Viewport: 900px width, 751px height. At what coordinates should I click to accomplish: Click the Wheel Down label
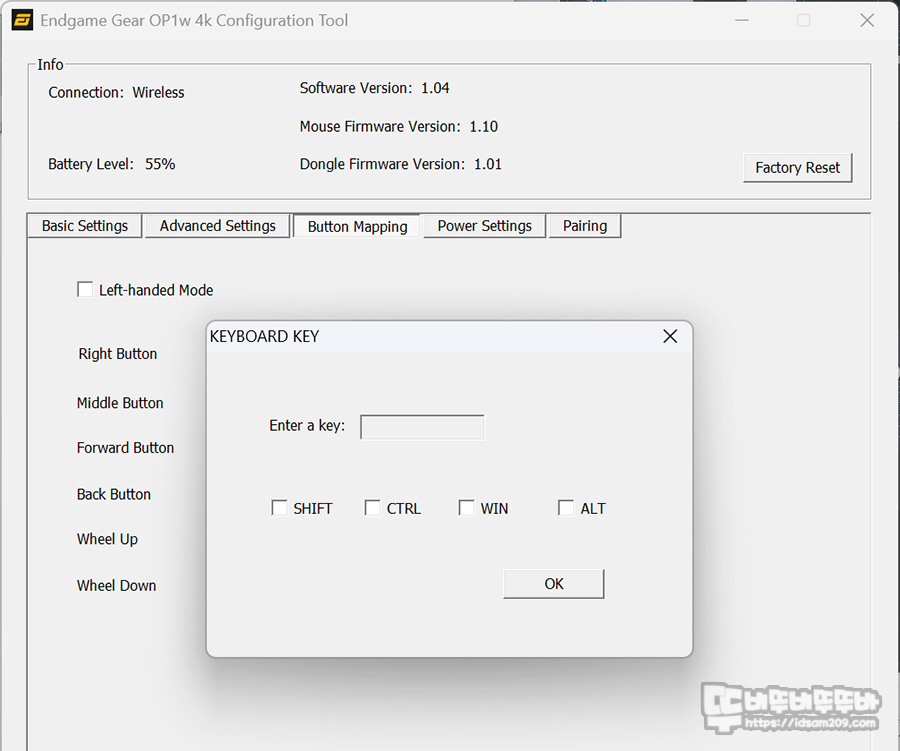click(117, 586)
